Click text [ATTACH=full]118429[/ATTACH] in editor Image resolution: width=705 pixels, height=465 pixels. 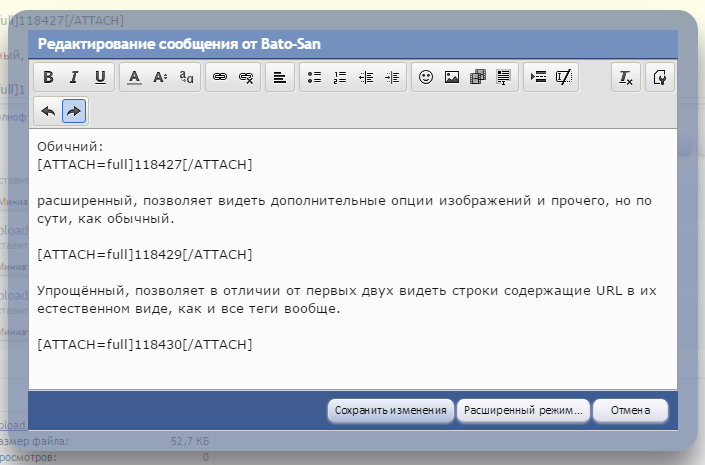(x=145, y=255)
